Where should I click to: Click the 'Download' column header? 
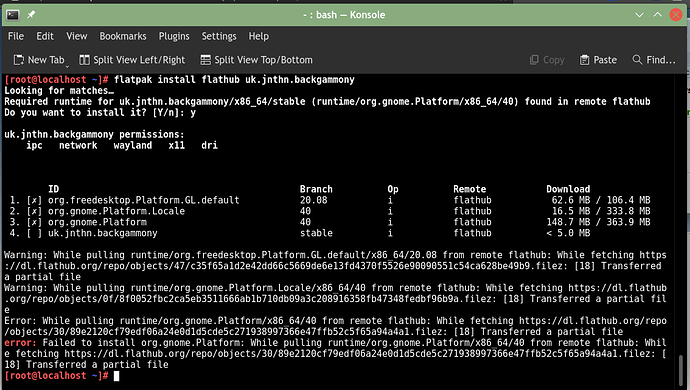(x=568, y=189)
